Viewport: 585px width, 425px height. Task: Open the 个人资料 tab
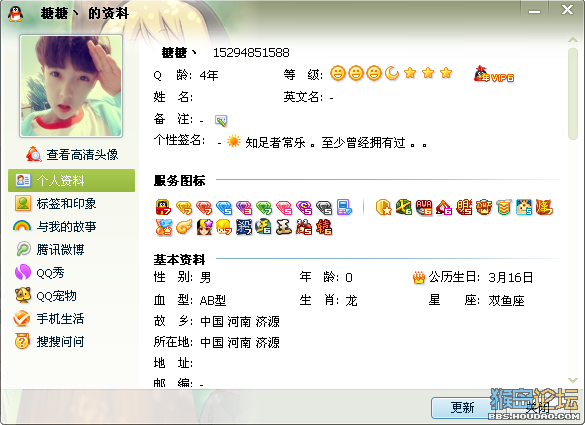pyautogui.click(x=72, y=181)
